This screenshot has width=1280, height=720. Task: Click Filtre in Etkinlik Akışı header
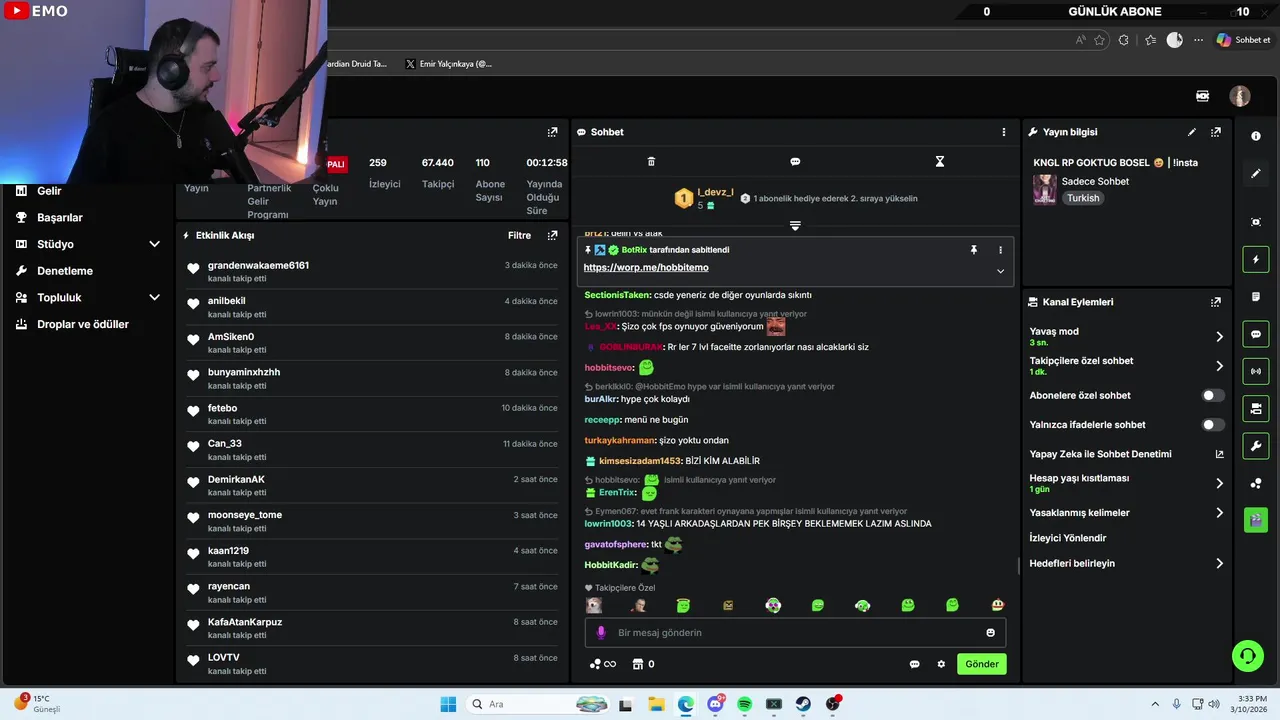(519, 236)
